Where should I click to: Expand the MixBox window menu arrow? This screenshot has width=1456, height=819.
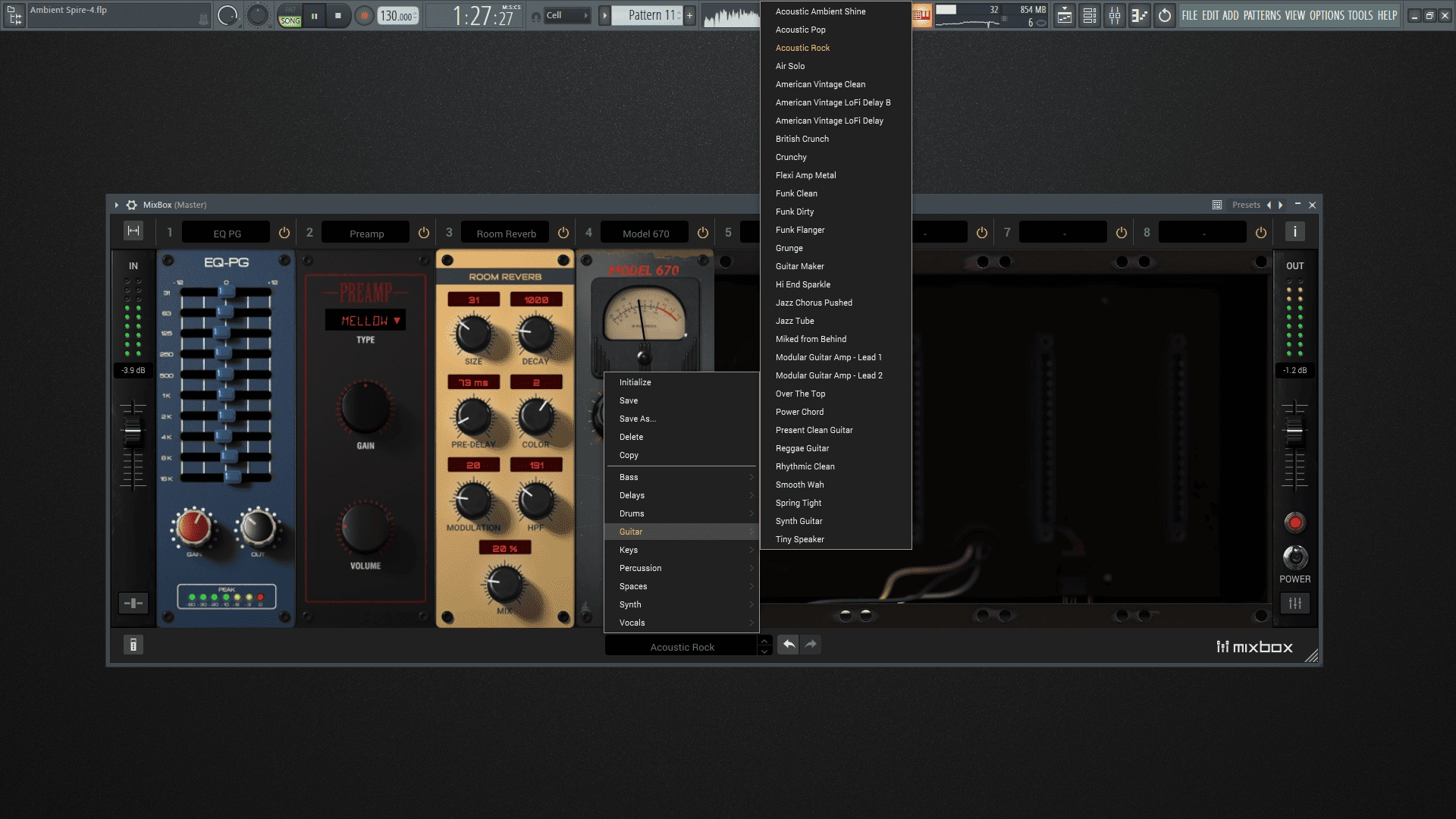tap(117, 205)
